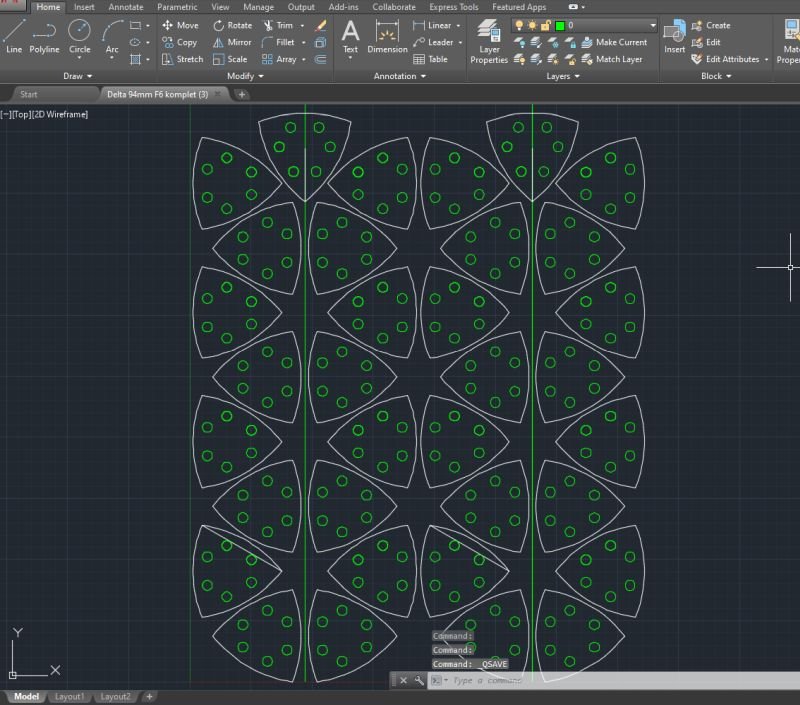Click the Insert block icon
Viewport: 800px width, 705px height.
tap(675, 35)
